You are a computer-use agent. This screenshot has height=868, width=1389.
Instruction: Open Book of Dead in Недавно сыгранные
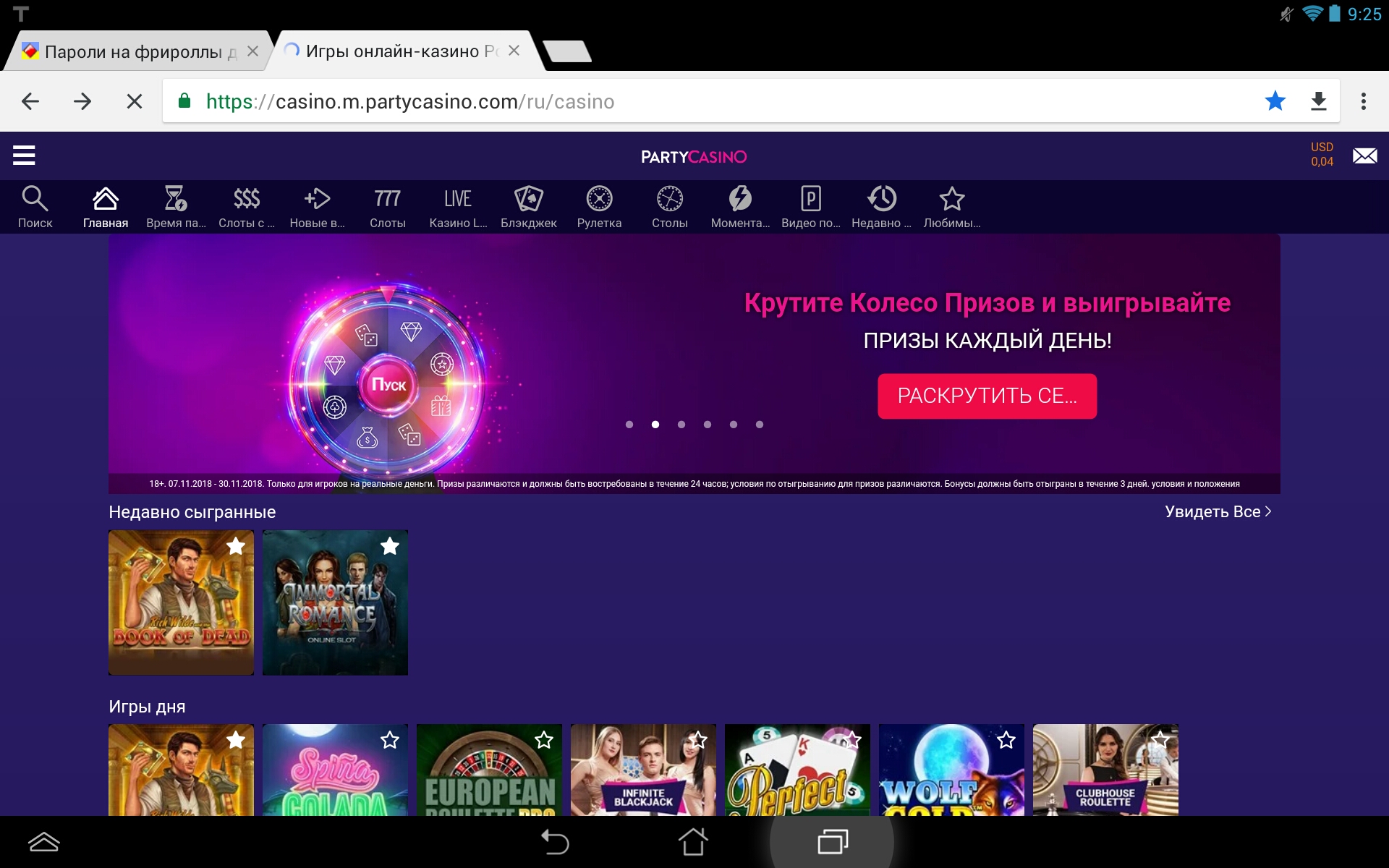coord(181,603)
